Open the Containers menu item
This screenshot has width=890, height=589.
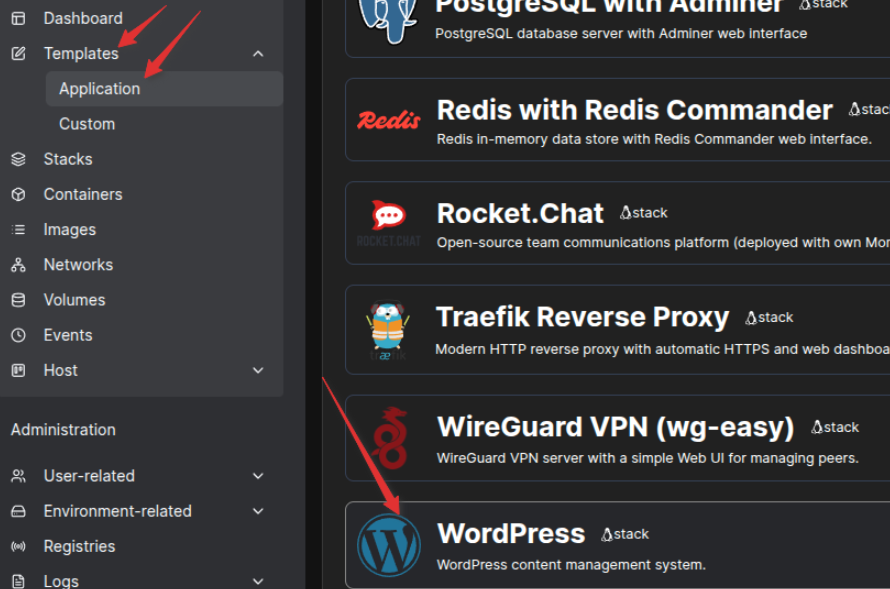[x=83, y=194]
